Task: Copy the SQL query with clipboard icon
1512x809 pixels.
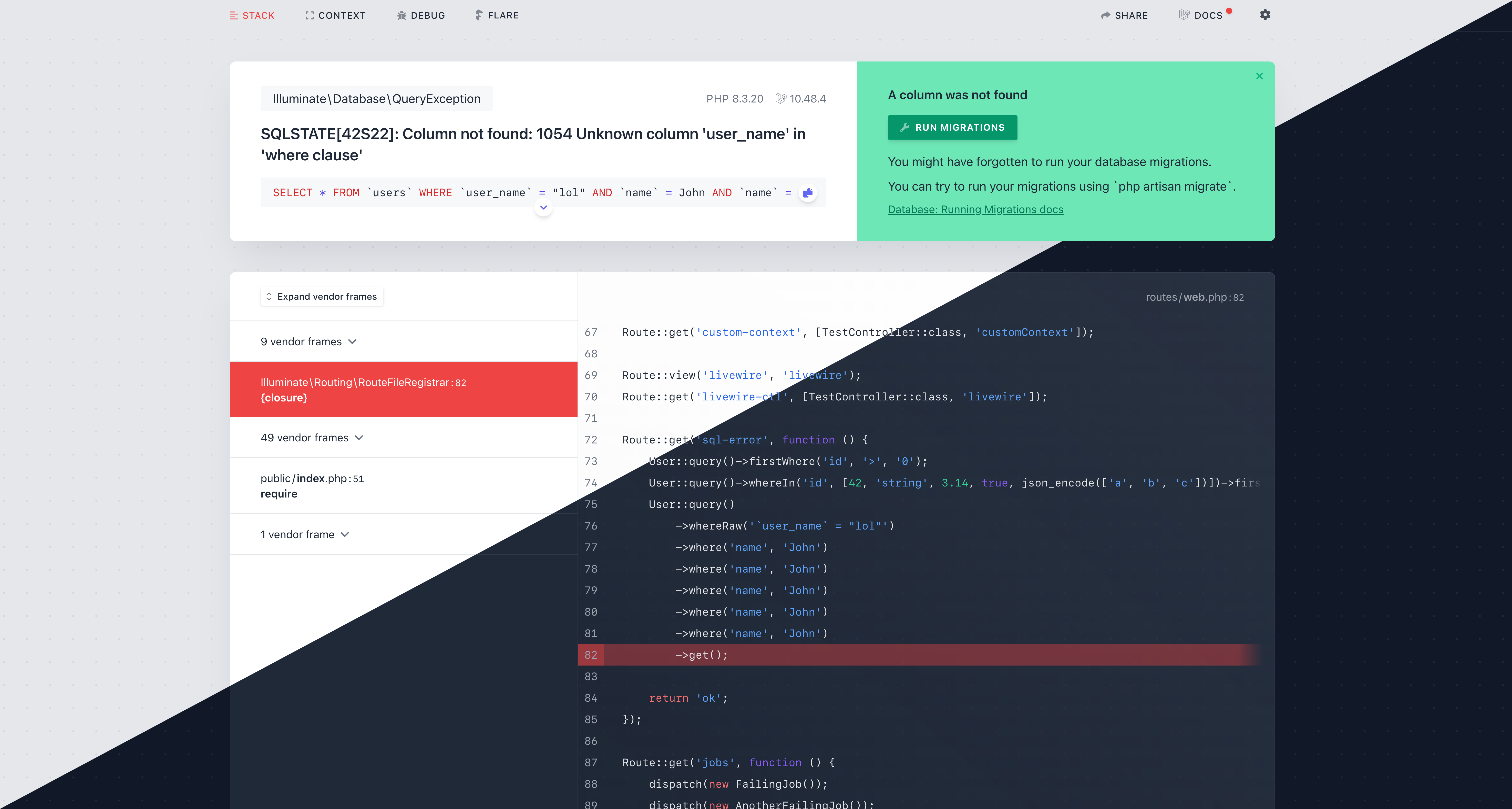Action: 808,193
